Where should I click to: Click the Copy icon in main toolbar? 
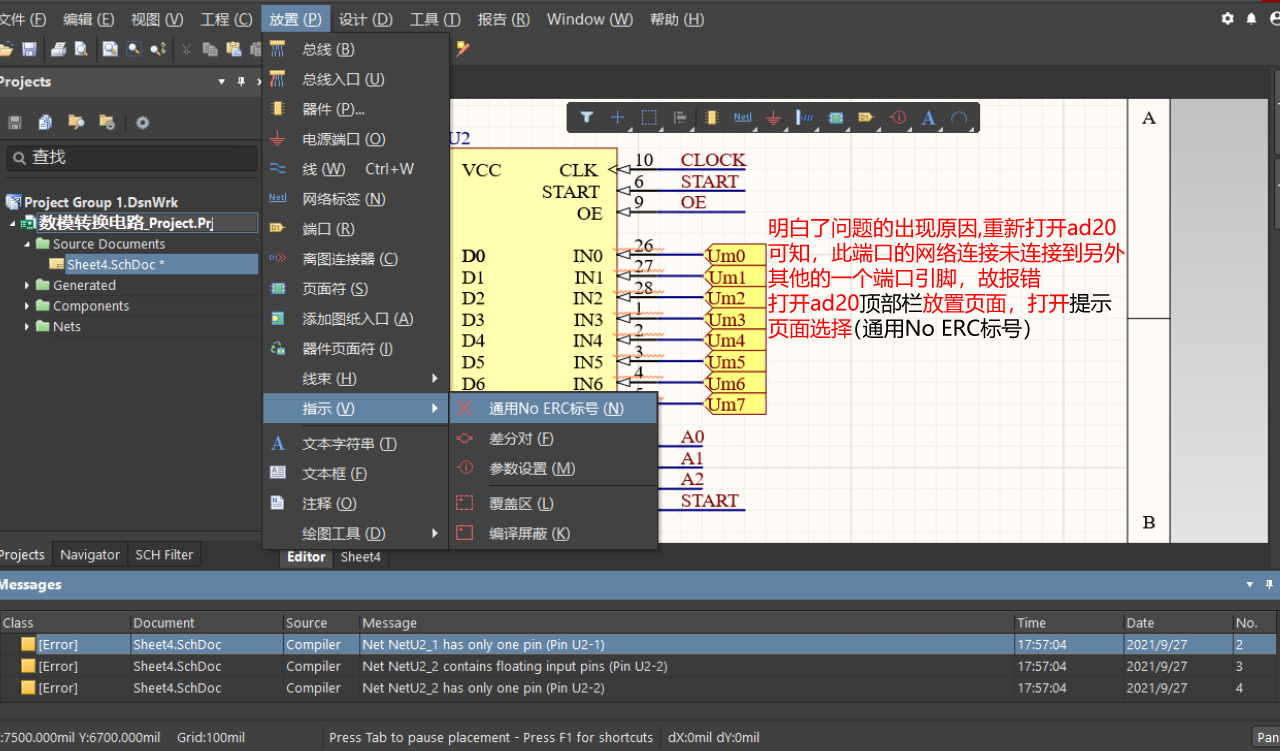point(210,49)
